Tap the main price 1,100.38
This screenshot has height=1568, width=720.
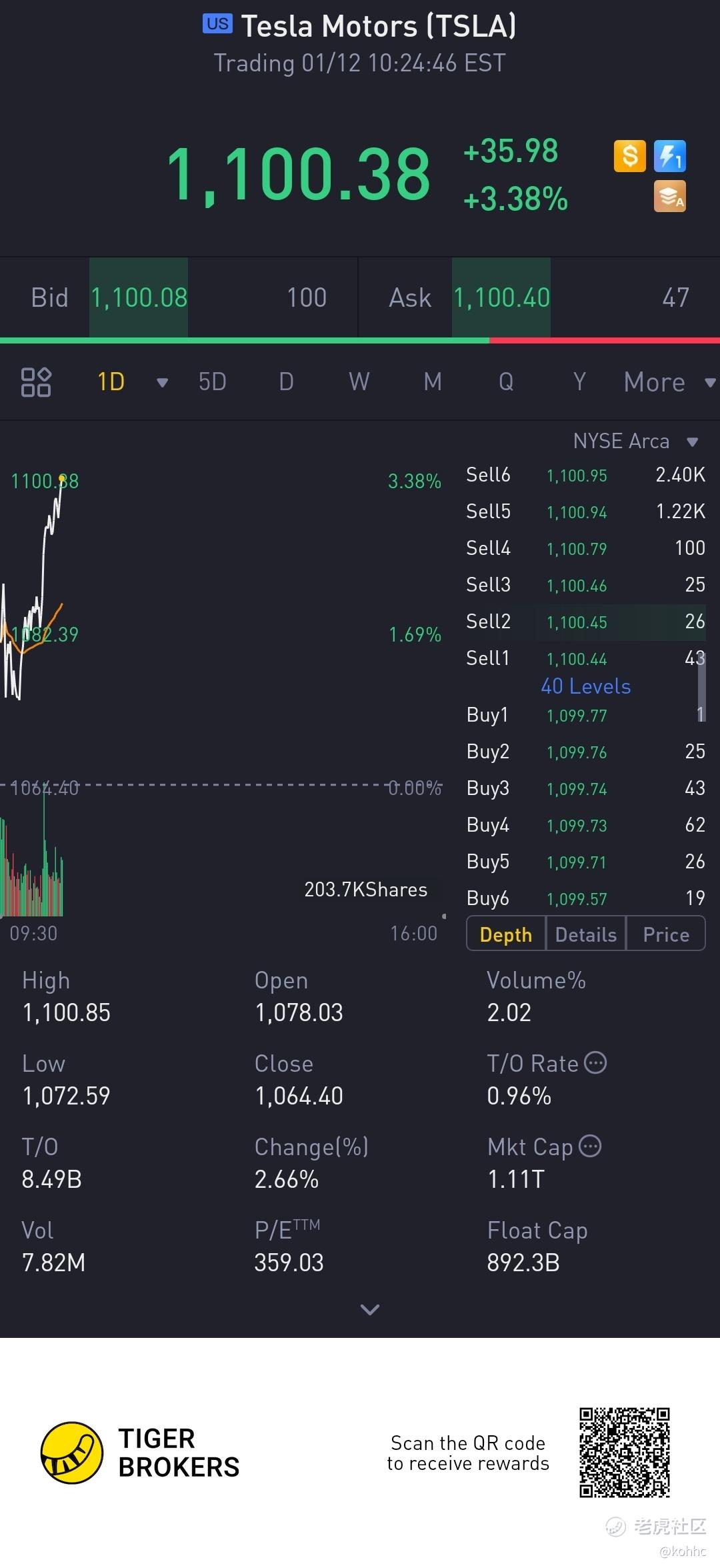(x=298, y=175)
